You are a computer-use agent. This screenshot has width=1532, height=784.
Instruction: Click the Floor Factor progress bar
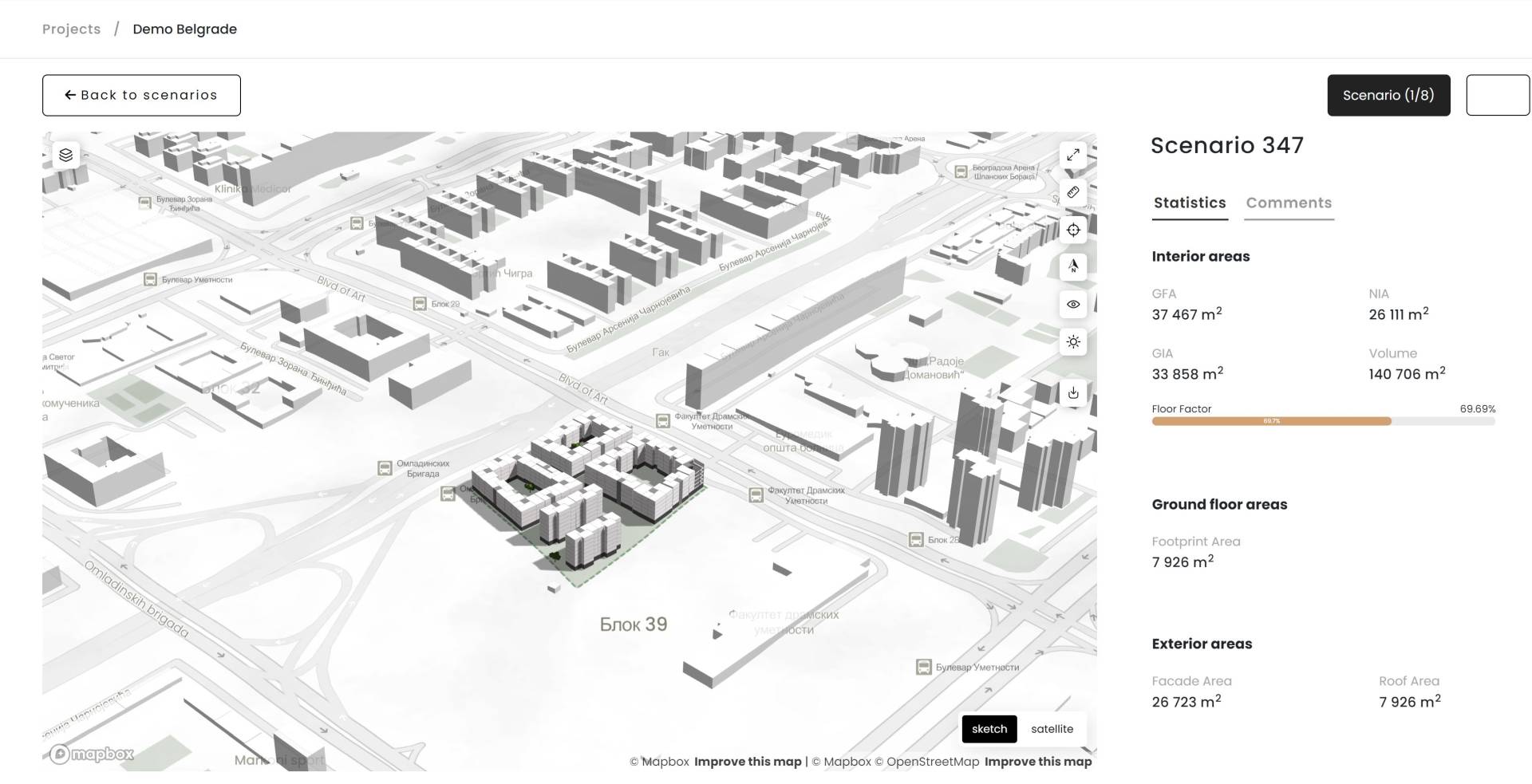[x=1322, y=421]
